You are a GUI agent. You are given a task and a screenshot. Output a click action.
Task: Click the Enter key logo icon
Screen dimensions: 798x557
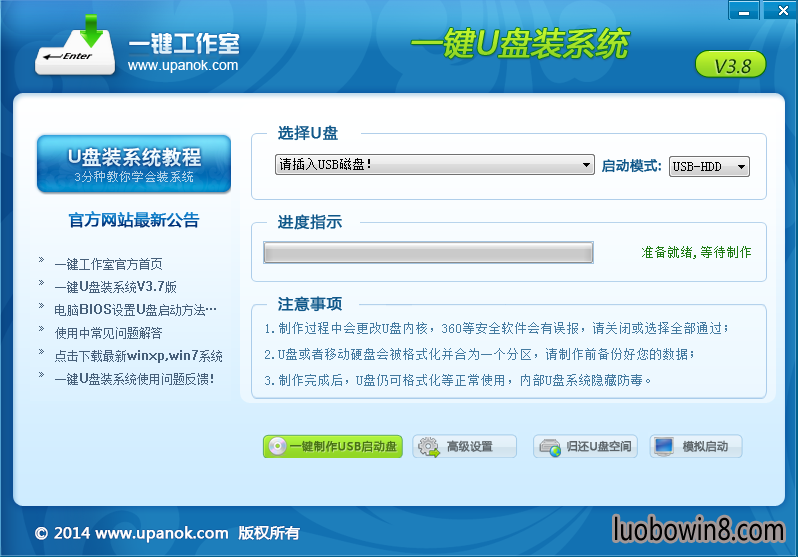coord(75,46)
